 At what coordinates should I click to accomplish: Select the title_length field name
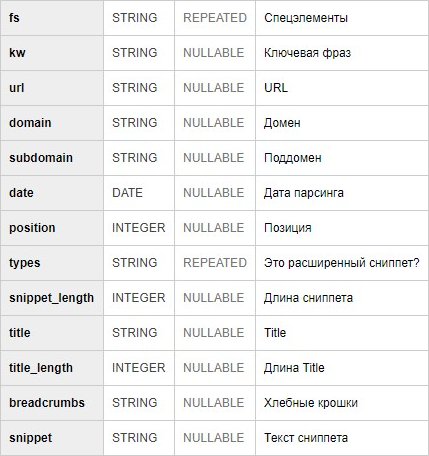tap(41, 368)
